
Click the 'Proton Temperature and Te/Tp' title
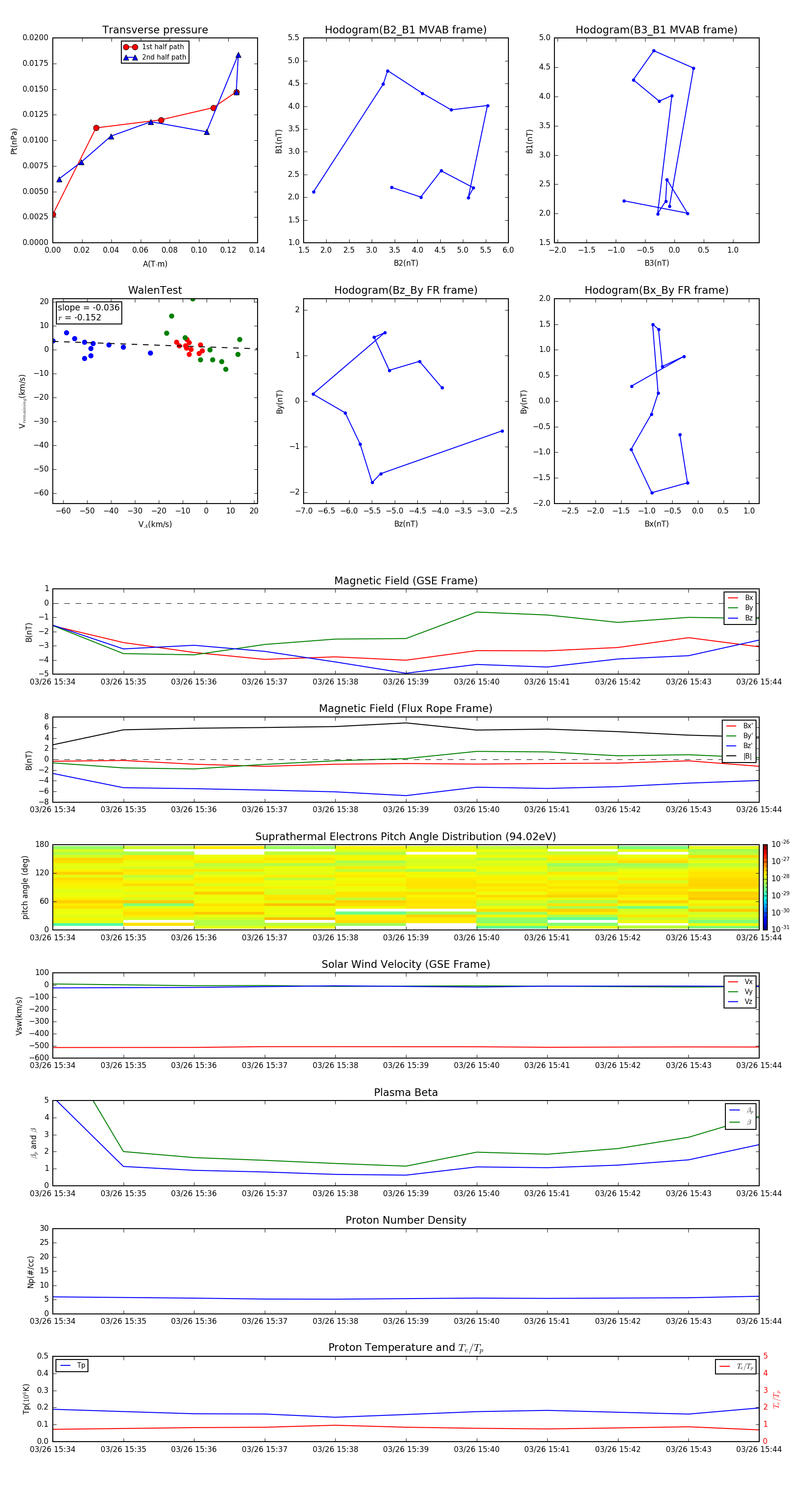click(x=406, y=1348)
